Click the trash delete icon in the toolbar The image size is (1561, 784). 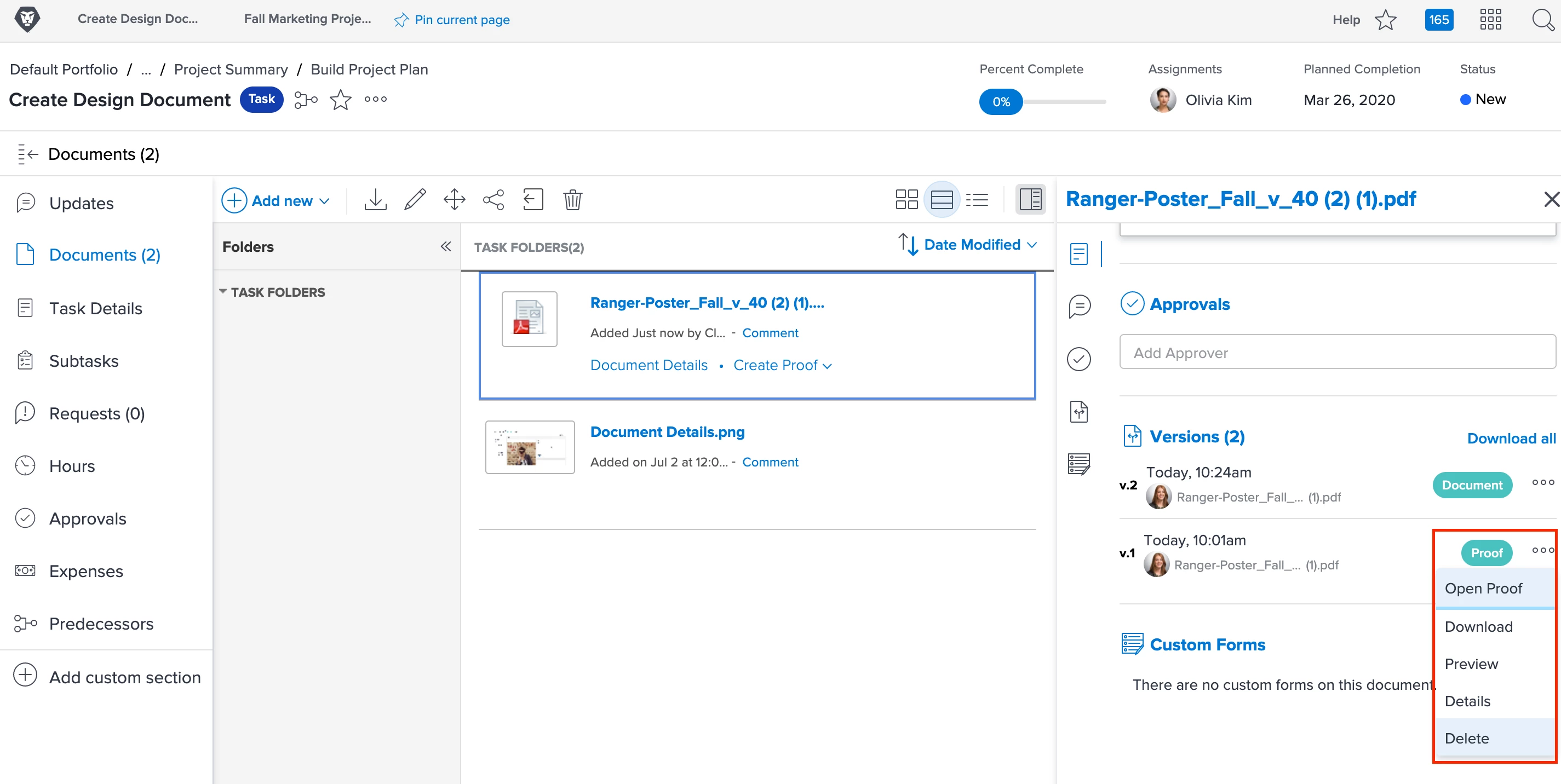pyautogui.click(x=572, y=199)
